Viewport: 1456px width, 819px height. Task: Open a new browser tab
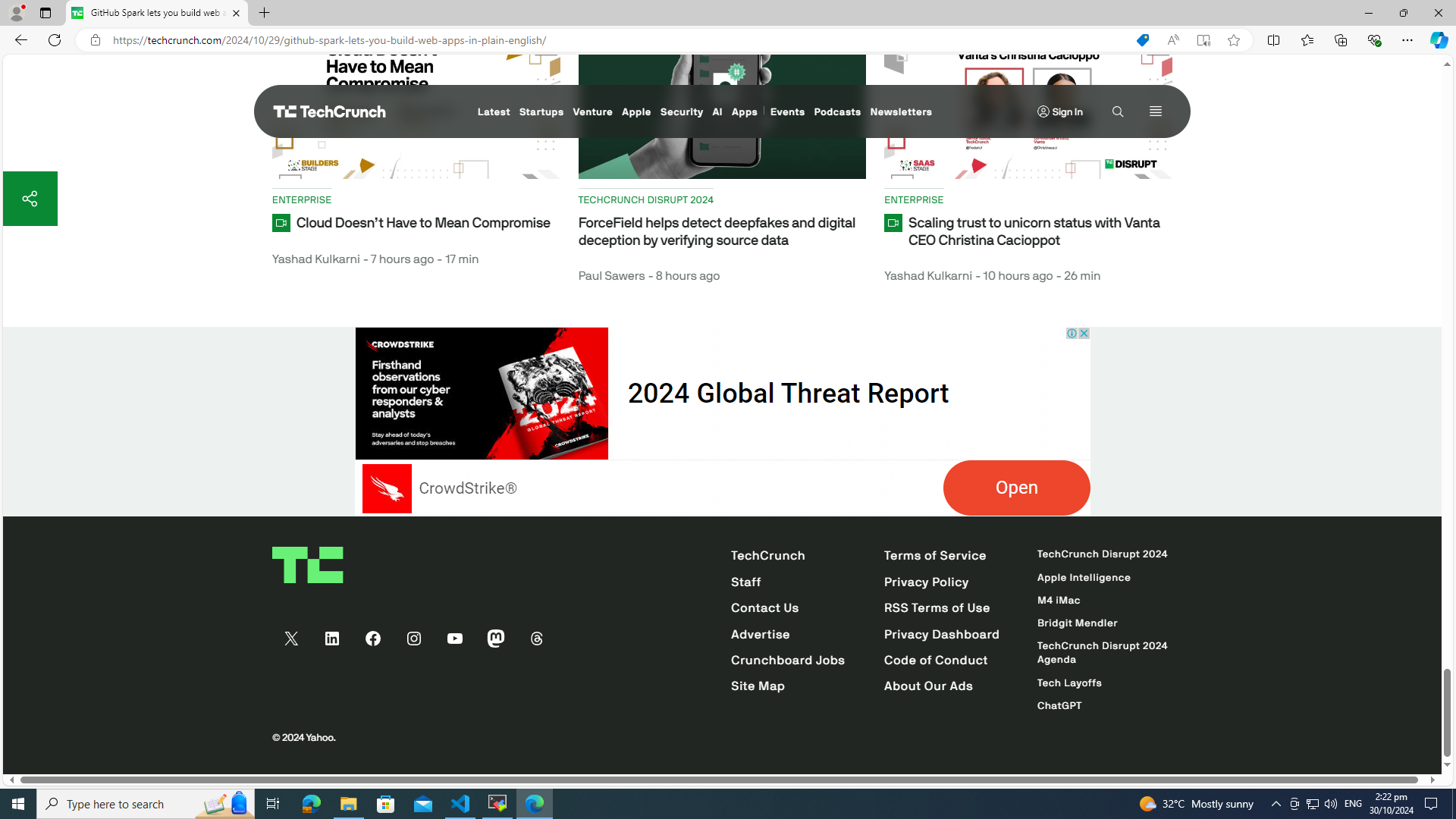click(x=265, y=13)
